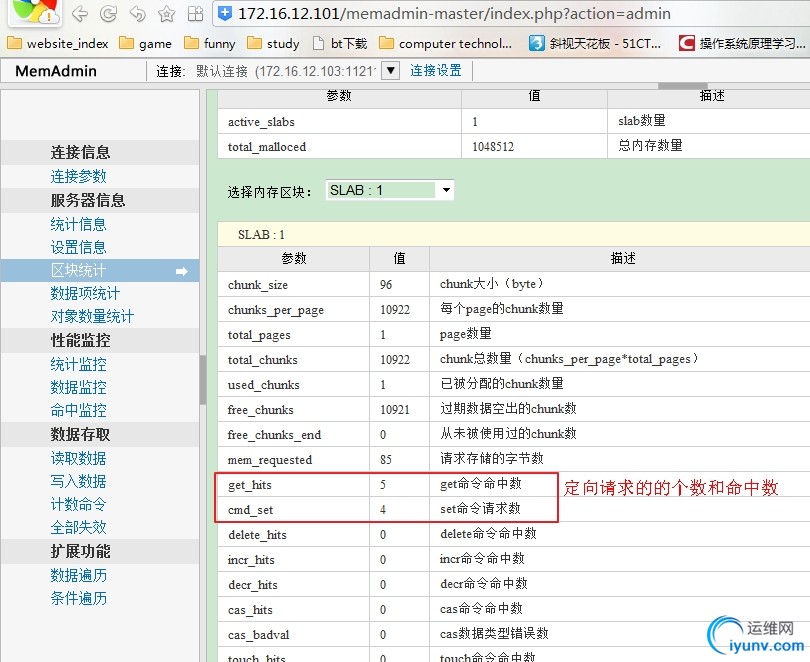Open the SLAB : 1 memory block dropdown
This screenshot has width=810, height=662.
tap(390, 191)
